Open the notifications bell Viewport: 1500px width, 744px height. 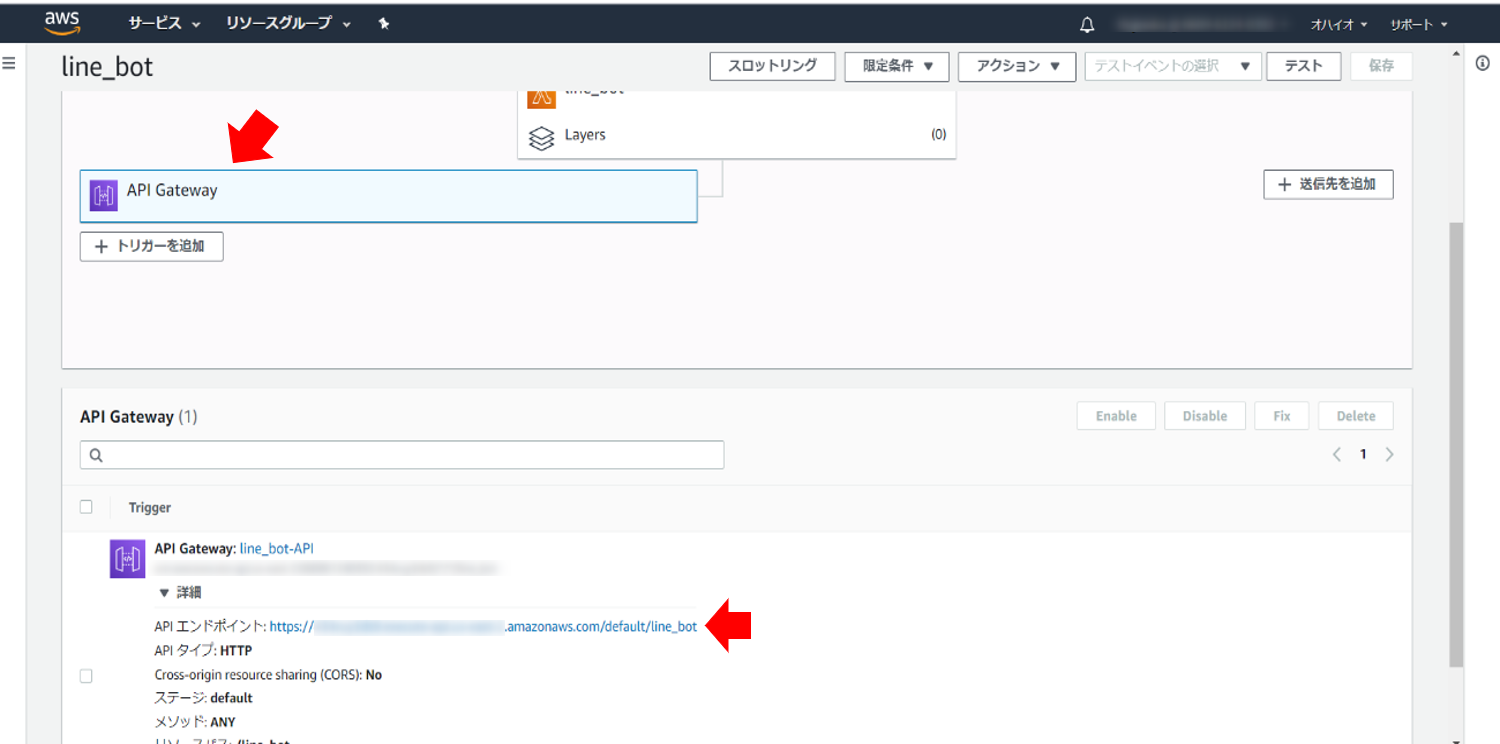click(x=1088, y=25)
